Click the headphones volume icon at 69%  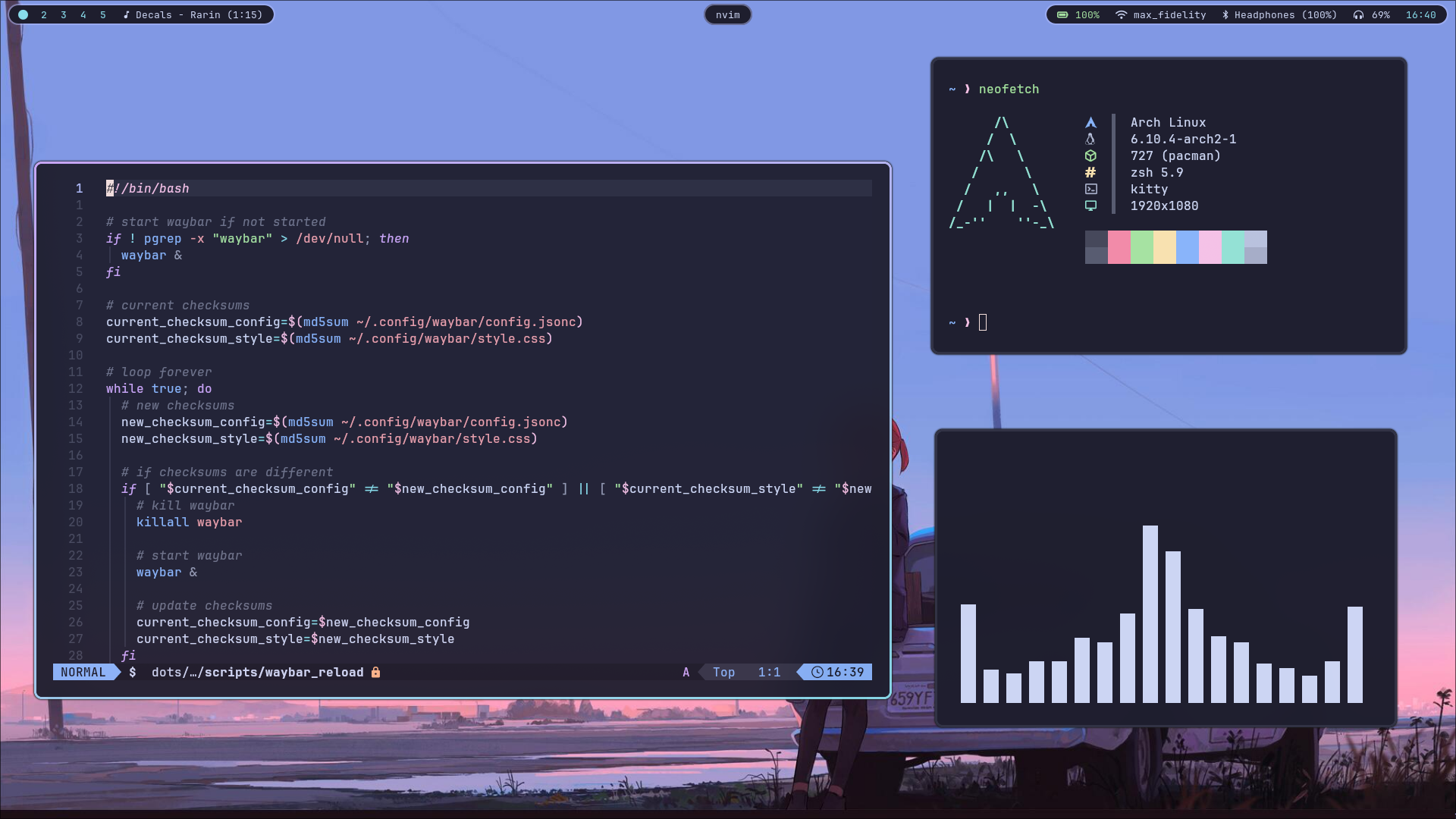(1358, 14)
